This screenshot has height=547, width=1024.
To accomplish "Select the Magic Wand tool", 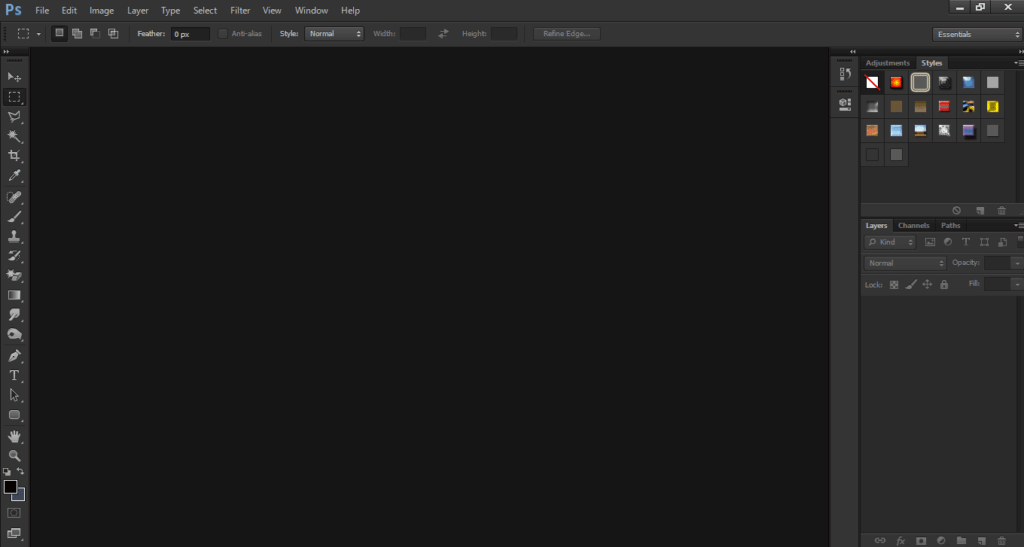I will tap(15, 136).
